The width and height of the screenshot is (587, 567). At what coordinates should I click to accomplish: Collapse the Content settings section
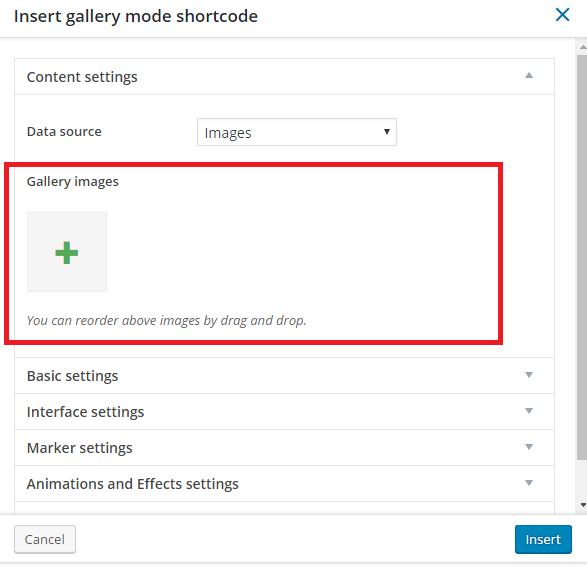coord(284,76)
